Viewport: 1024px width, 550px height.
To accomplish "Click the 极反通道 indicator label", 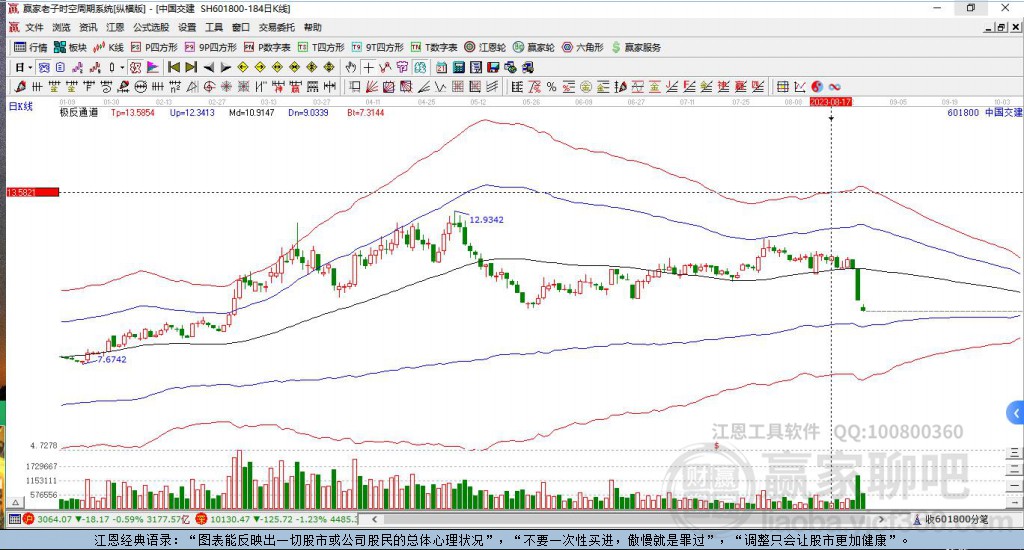I will pyautogui.click(x=79, y=112).
